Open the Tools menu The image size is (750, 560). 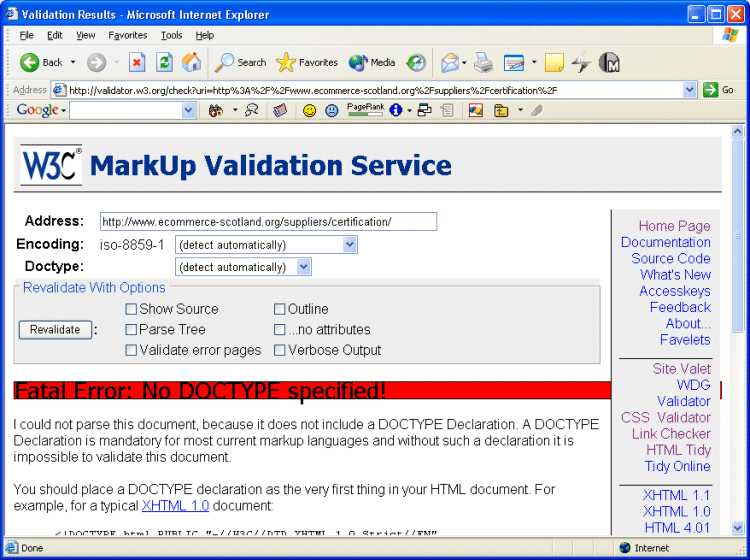(x=171, y=35)
